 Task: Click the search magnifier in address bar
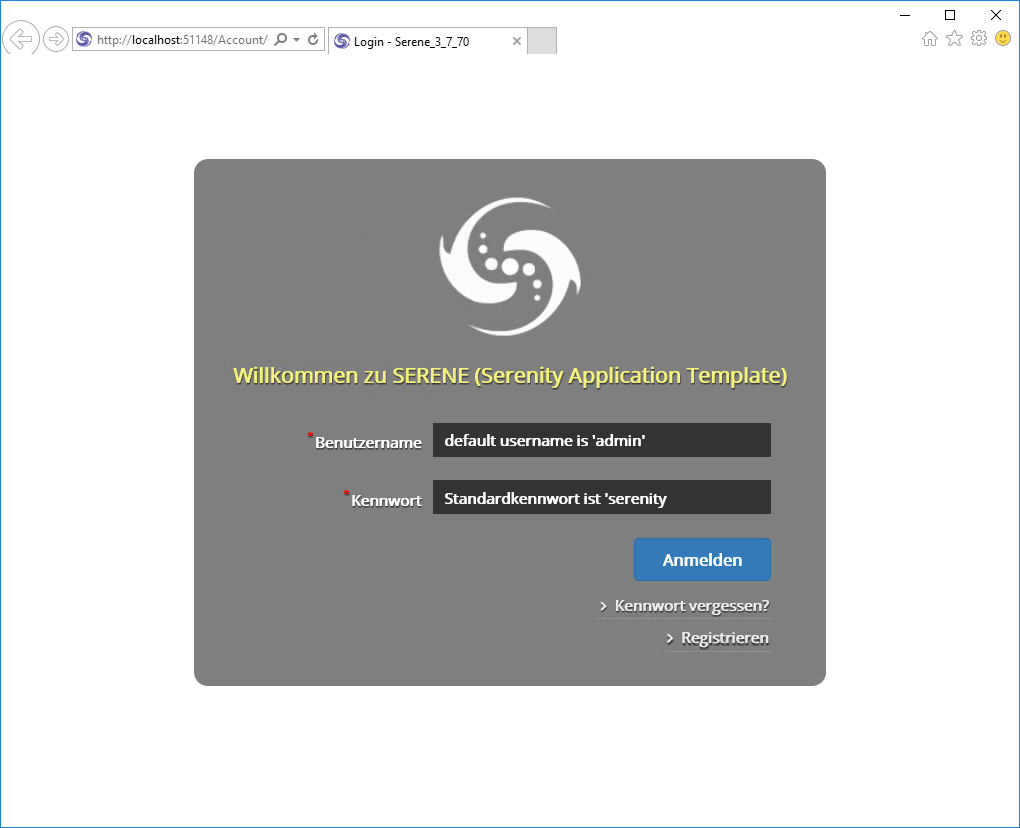[x=280, y=39]
